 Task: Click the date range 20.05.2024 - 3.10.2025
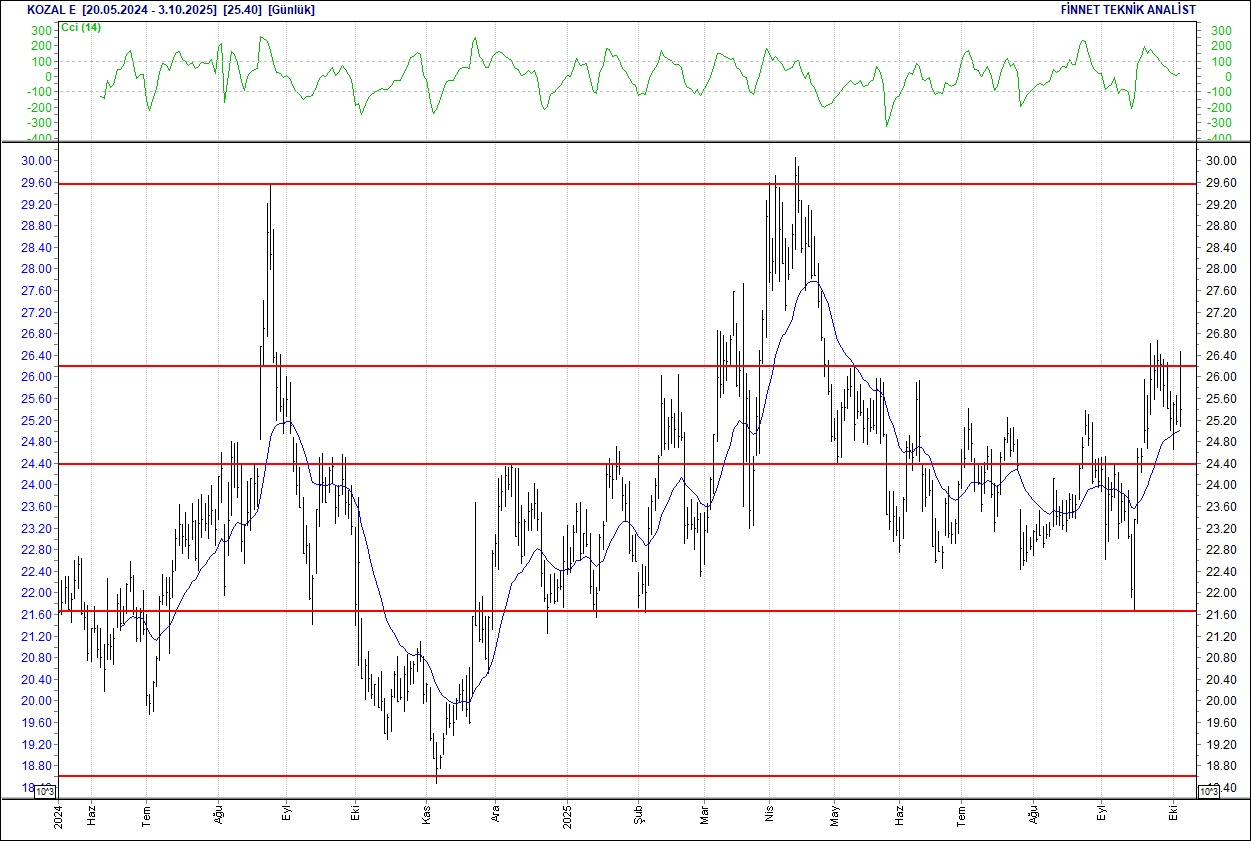(150, 9)
